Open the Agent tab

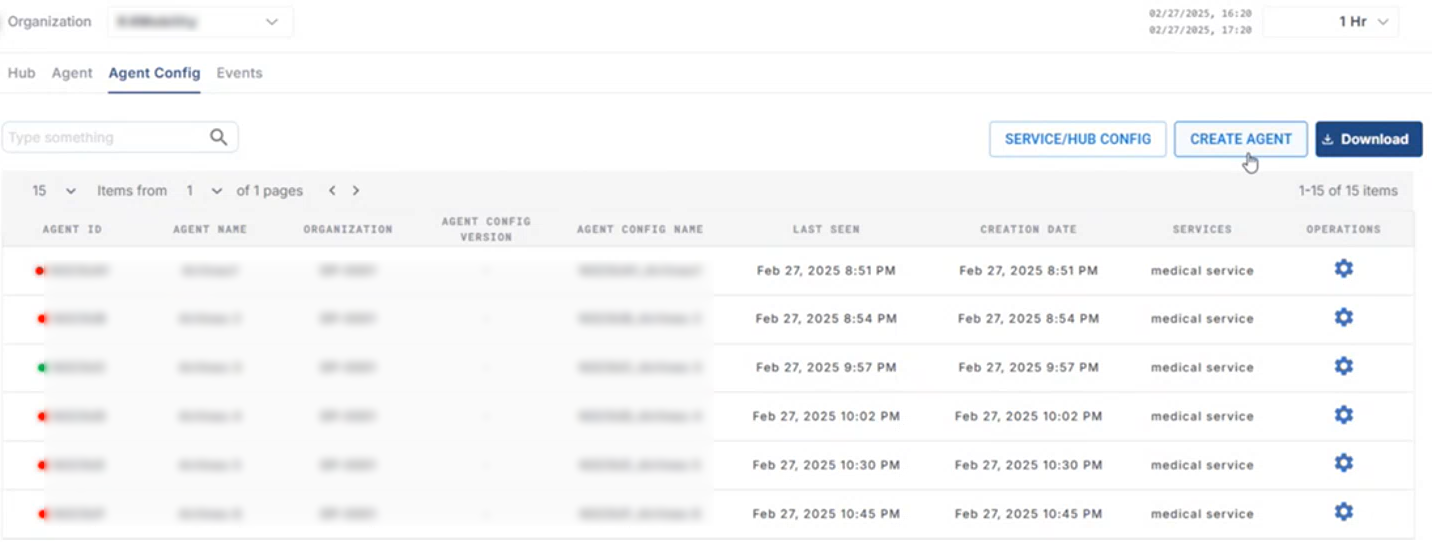[72, 73]
